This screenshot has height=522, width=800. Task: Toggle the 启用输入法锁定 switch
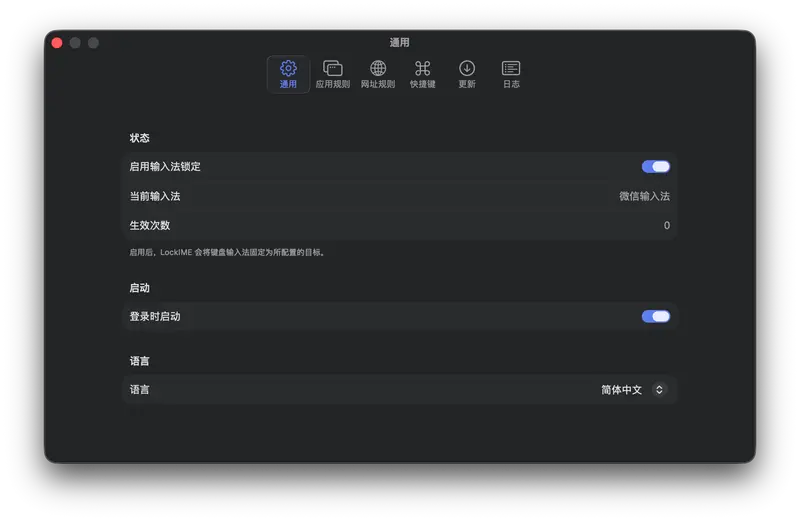point(656,166)
